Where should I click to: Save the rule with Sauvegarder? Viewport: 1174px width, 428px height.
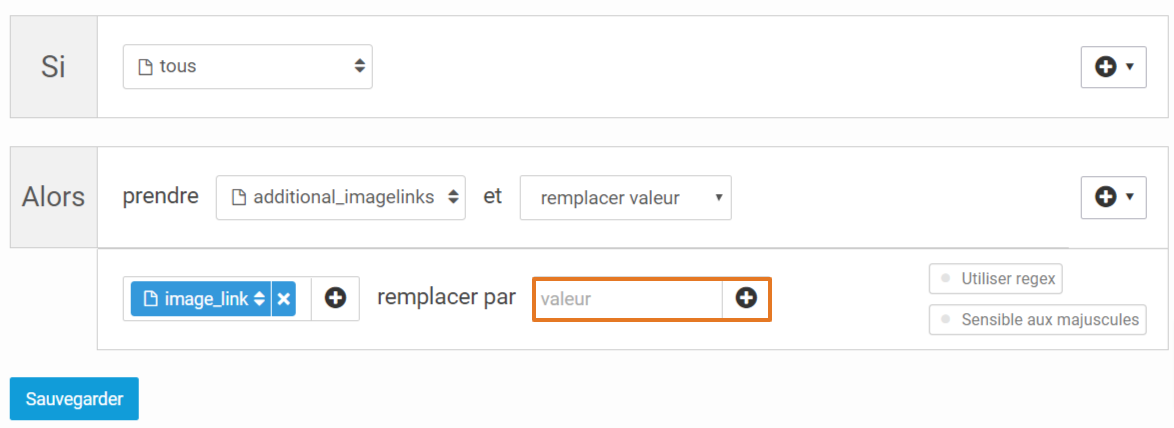point(74,399)
